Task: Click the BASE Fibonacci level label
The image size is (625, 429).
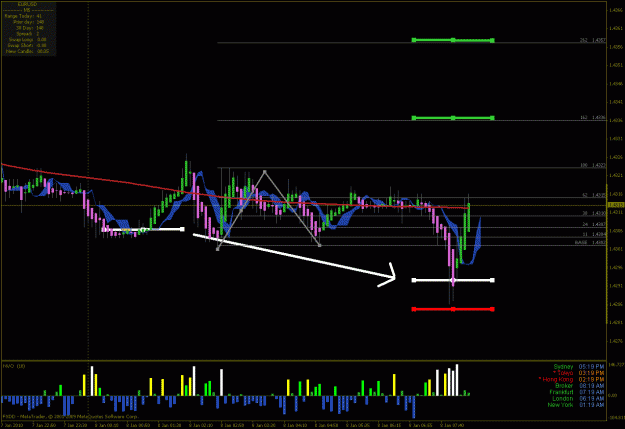Action: (x=590, y=242)
